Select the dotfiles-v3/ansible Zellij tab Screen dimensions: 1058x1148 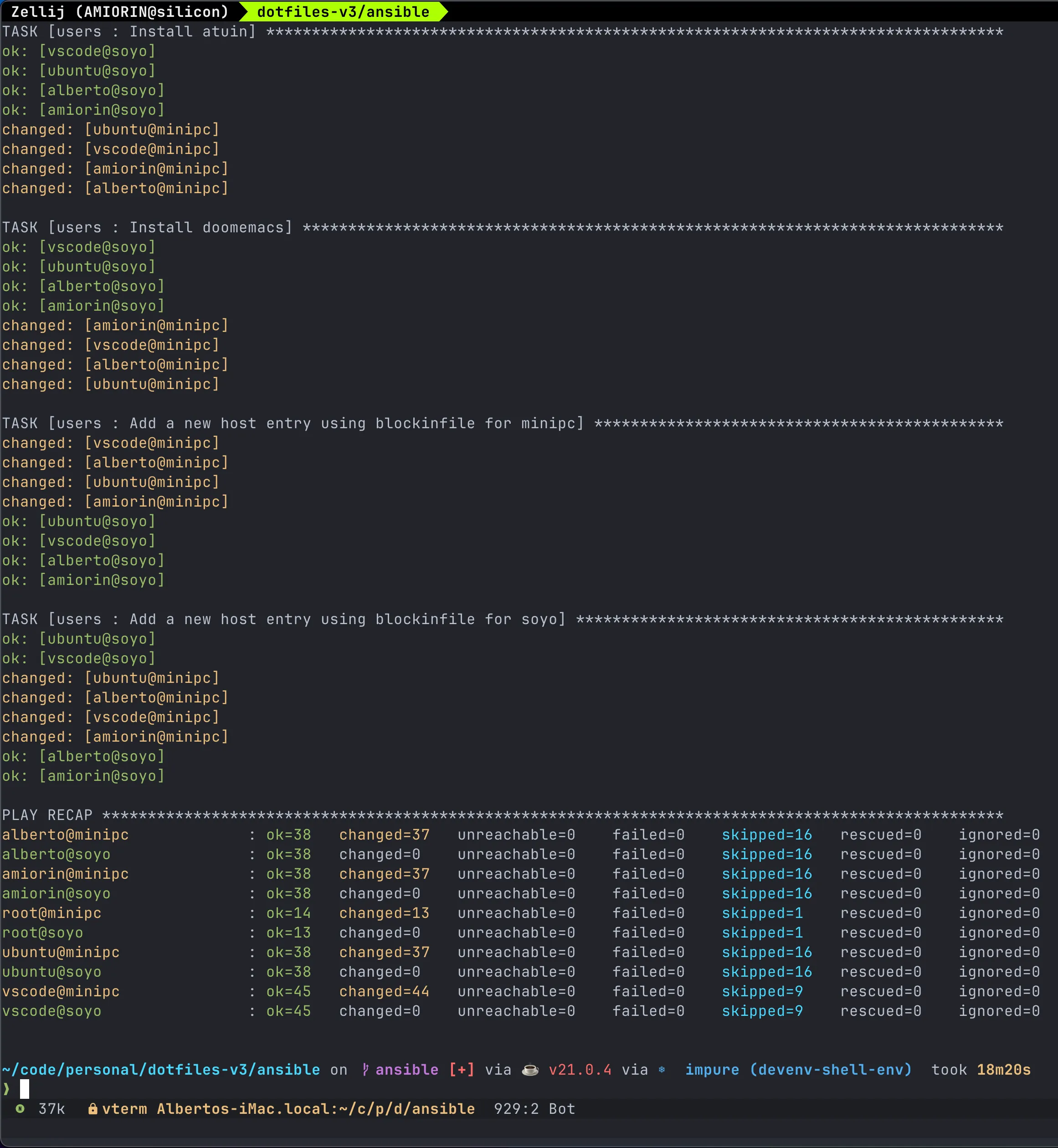click(343, 11)
